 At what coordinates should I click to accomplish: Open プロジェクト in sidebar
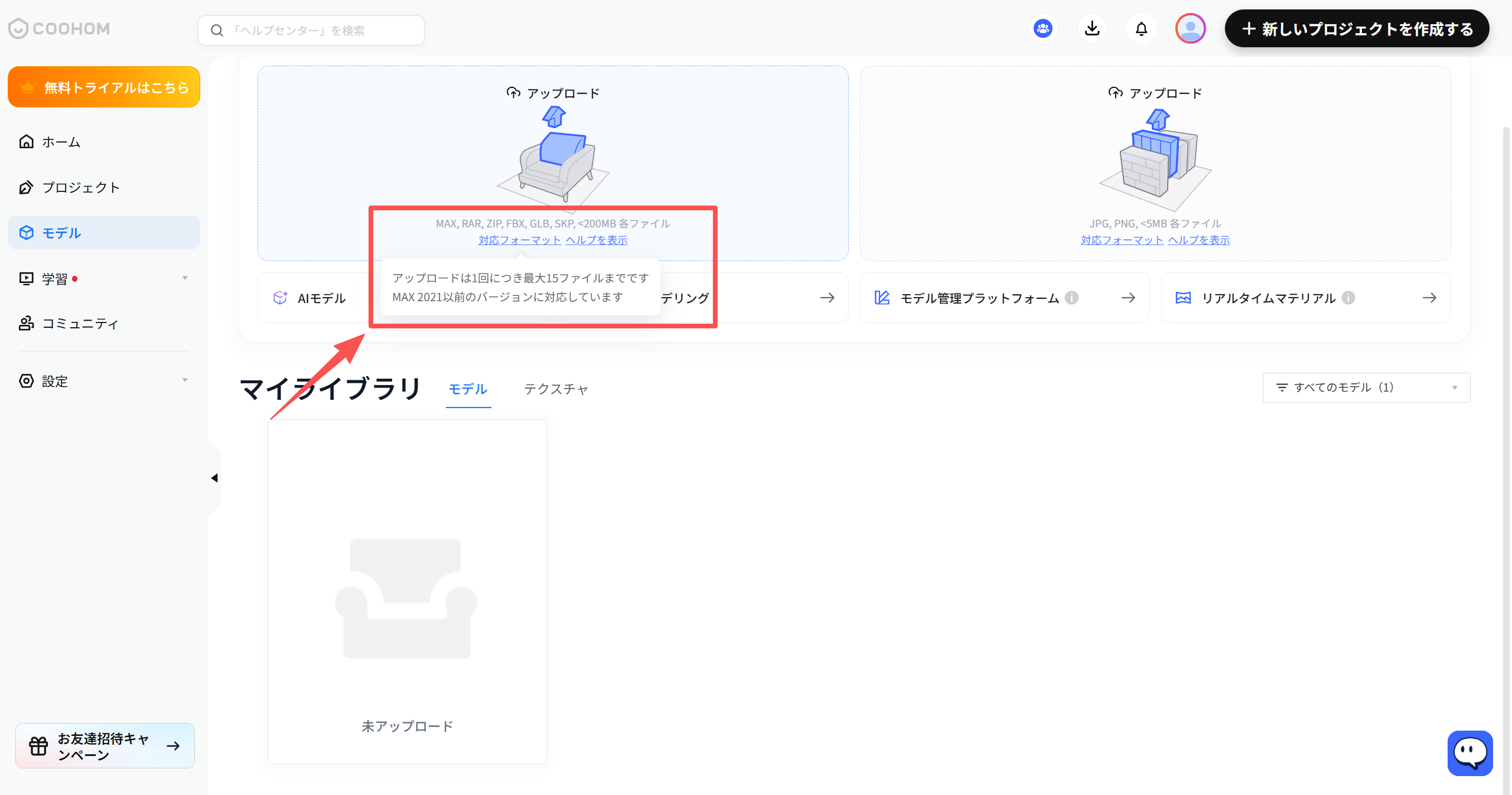coord(104,187)
